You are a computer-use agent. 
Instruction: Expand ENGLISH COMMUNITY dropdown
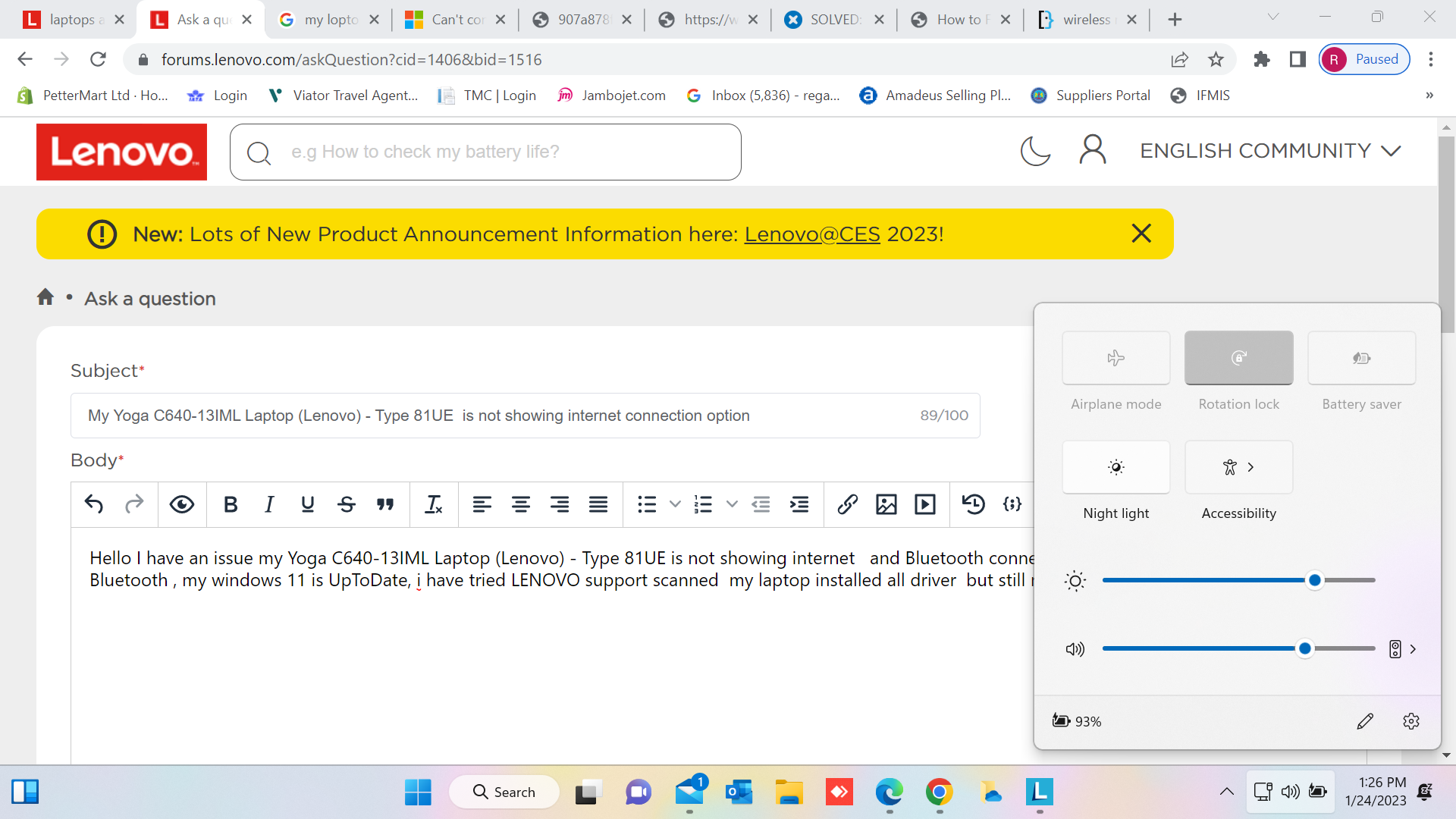[x=1270, y=151]
